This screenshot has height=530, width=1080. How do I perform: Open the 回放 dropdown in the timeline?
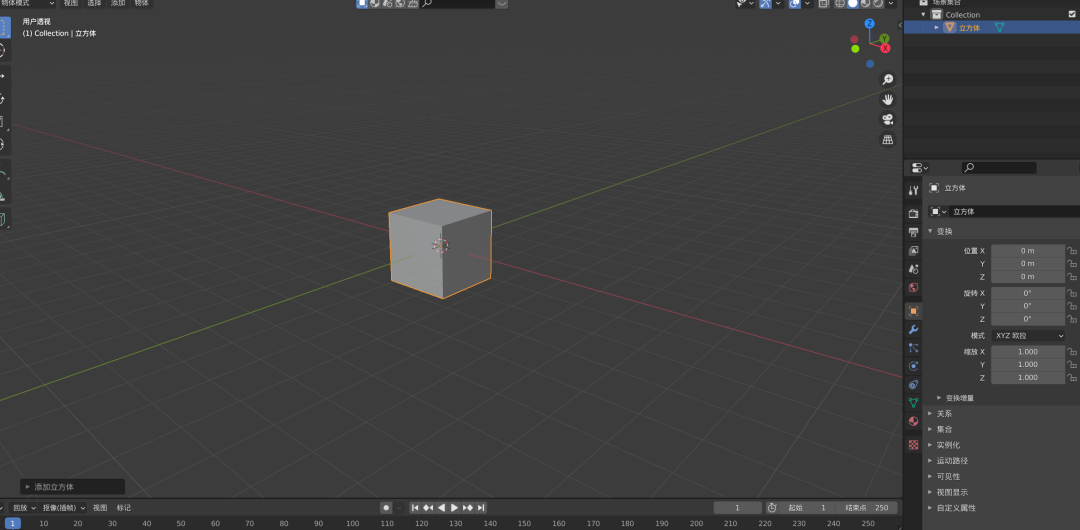click(24, 508)
